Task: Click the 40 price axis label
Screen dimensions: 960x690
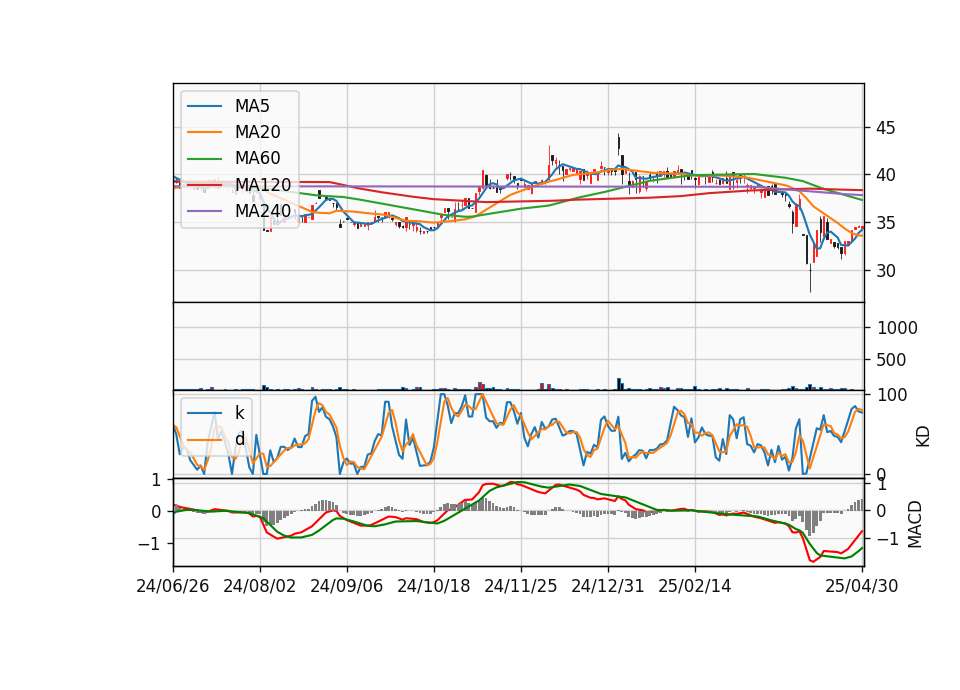Action: pyautogui.click(x=885, y=175)
